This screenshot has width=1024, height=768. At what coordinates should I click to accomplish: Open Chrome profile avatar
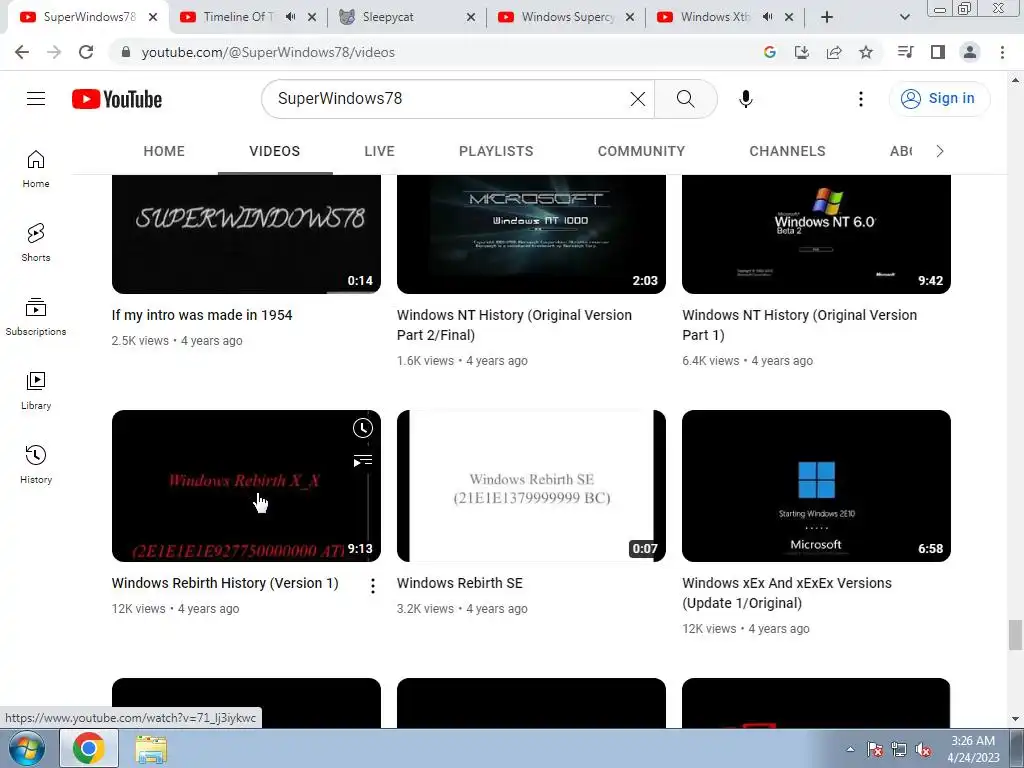(970, 52)
